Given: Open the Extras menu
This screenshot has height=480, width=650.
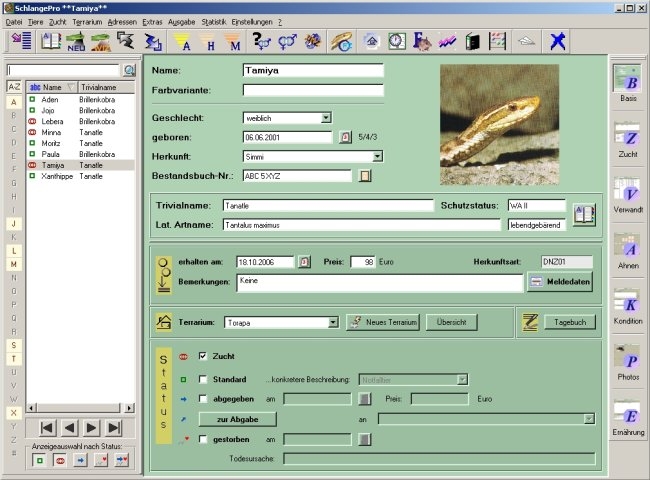Looking at the screenshot, I should tap(152, 20).
